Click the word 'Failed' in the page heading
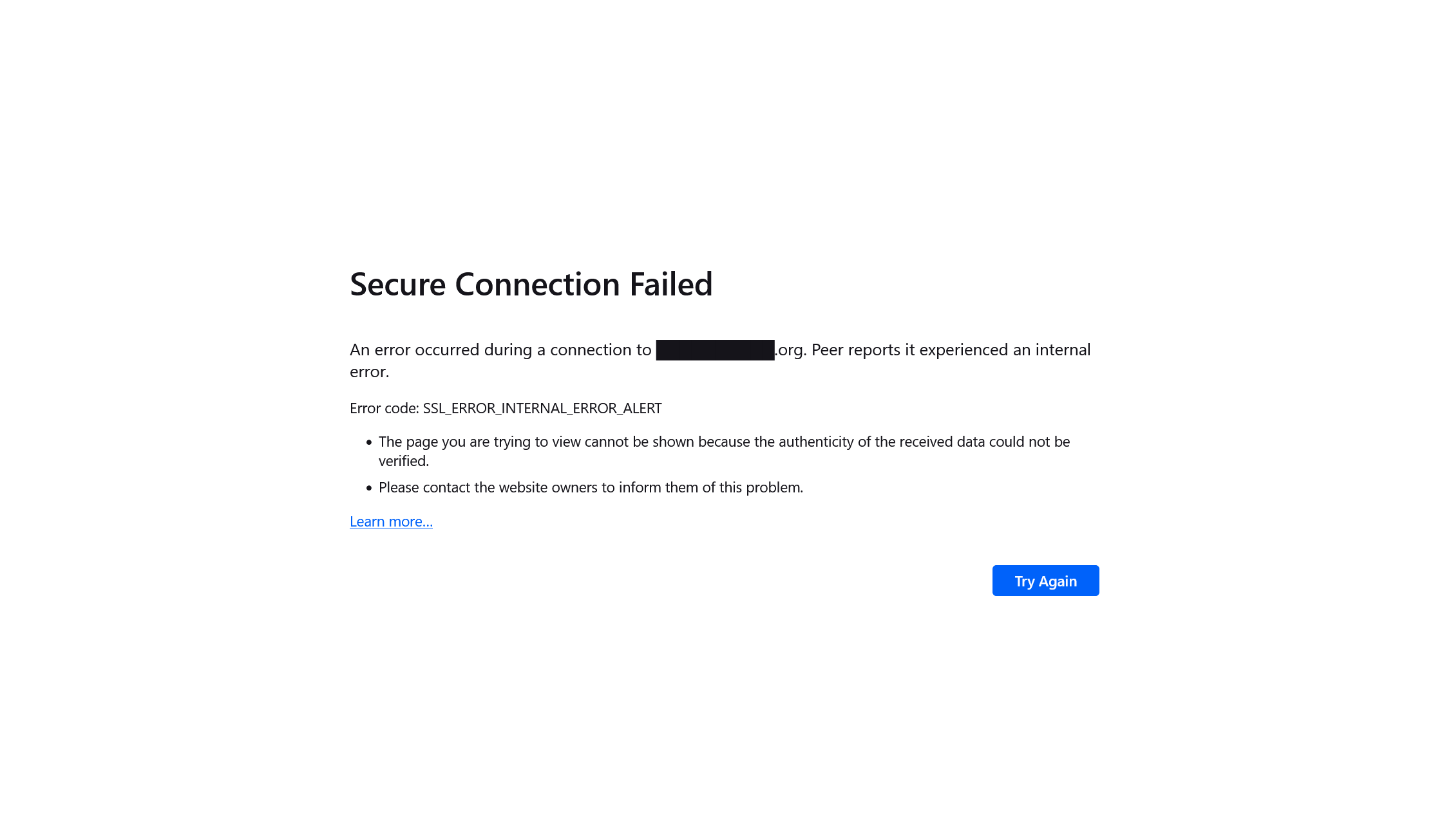The width and height of the screenshot is (1453, 840). coord(670,284)
